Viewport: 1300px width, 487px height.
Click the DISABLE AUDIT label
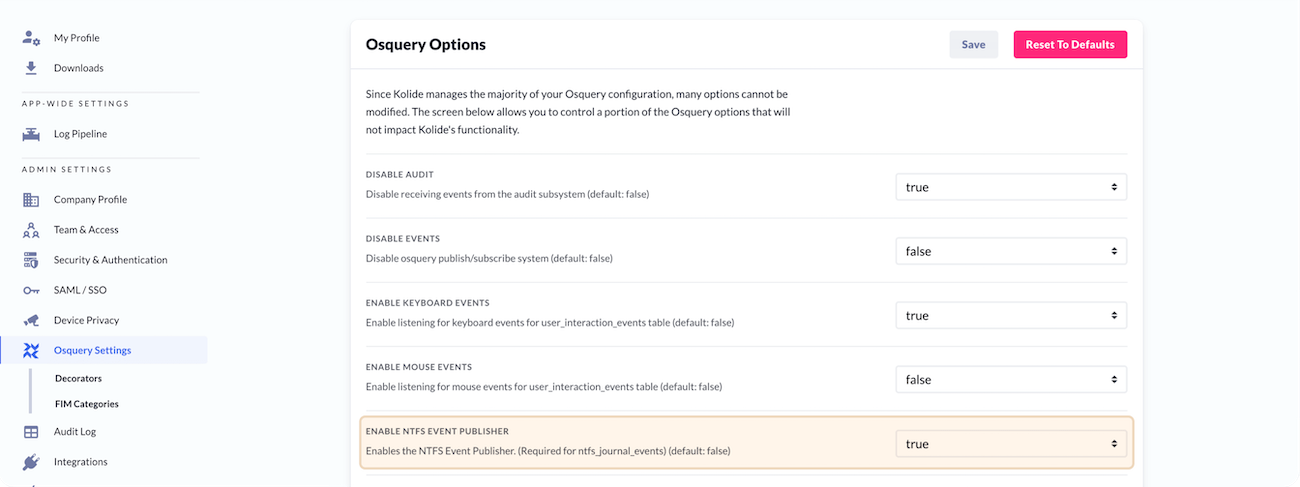point(400,175)
